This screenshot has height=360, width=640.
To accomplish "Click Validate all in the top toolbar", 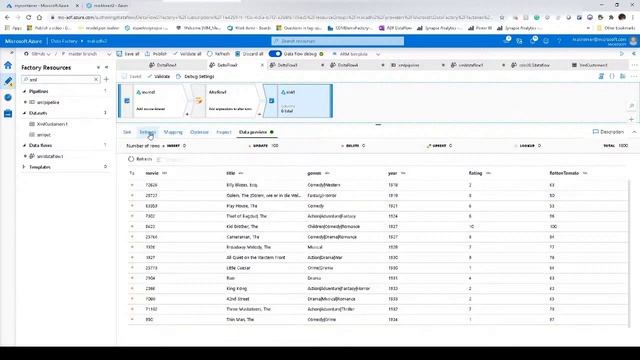I will pos(187,54).
